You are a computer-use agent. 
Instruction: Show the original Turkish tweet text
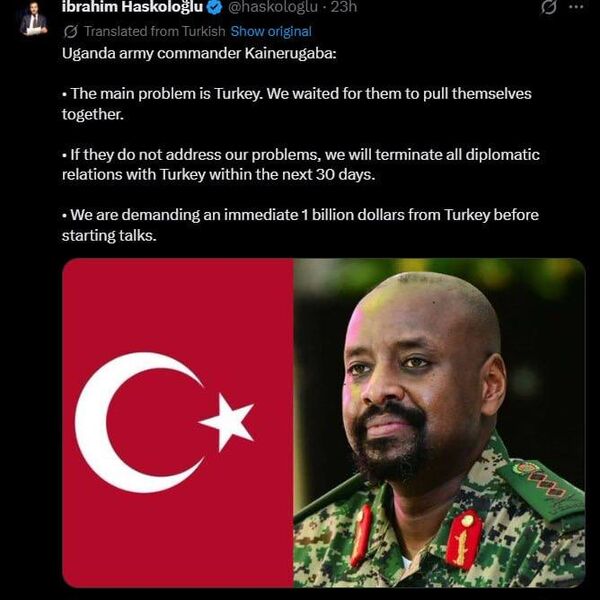click(271, 31)
